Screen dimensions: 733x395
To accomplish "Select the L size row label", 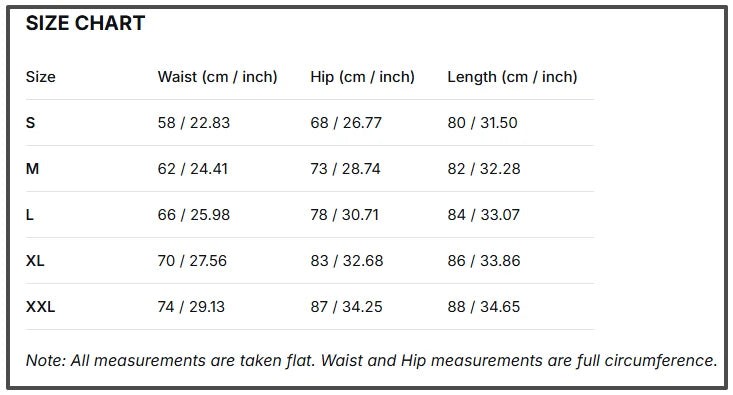I will pyautogui.click(x=29, y=215).
